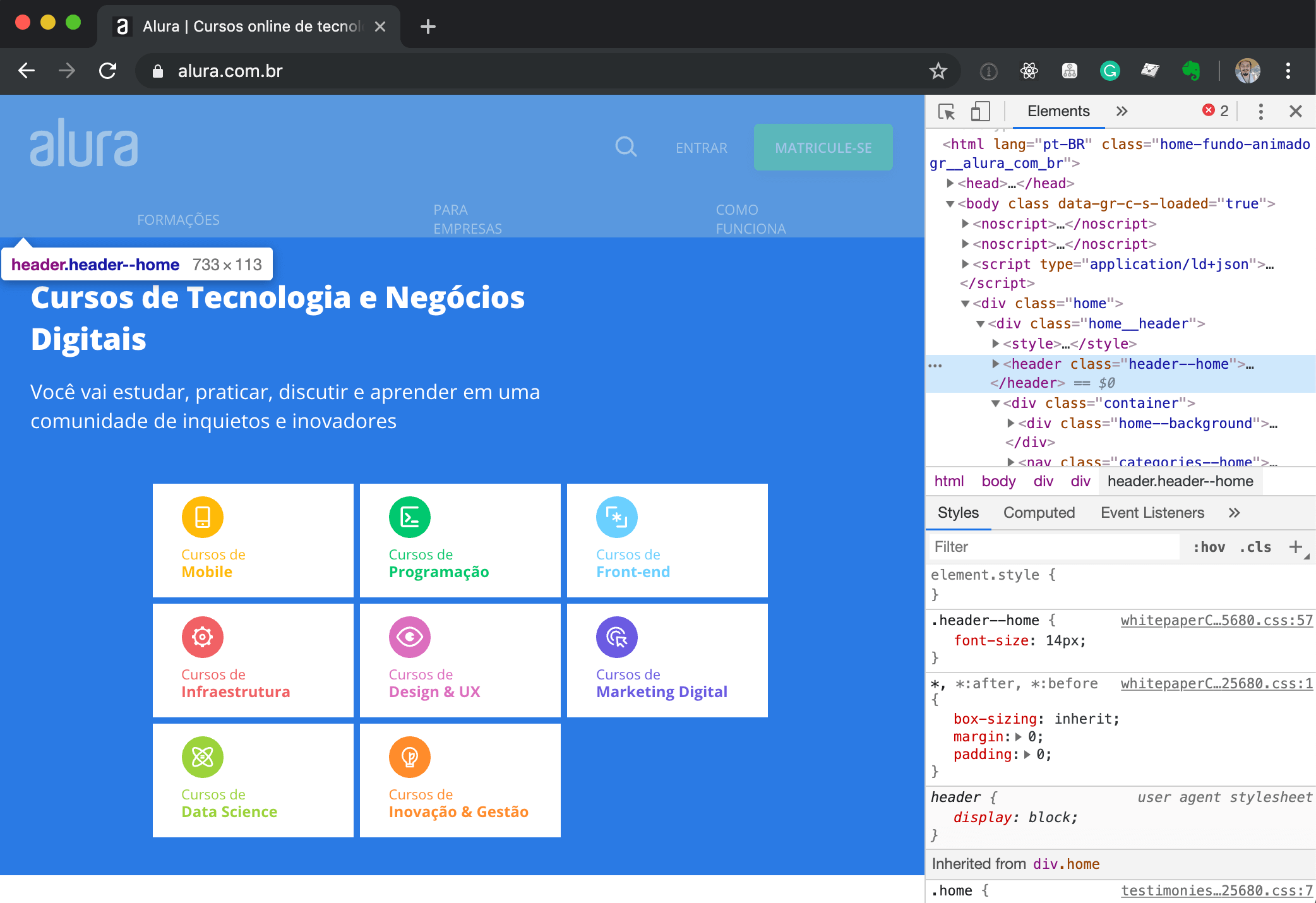The image size is (1316, 903).
Task: Open Chrome's three-dot menu
Action: coord(1288,71)
